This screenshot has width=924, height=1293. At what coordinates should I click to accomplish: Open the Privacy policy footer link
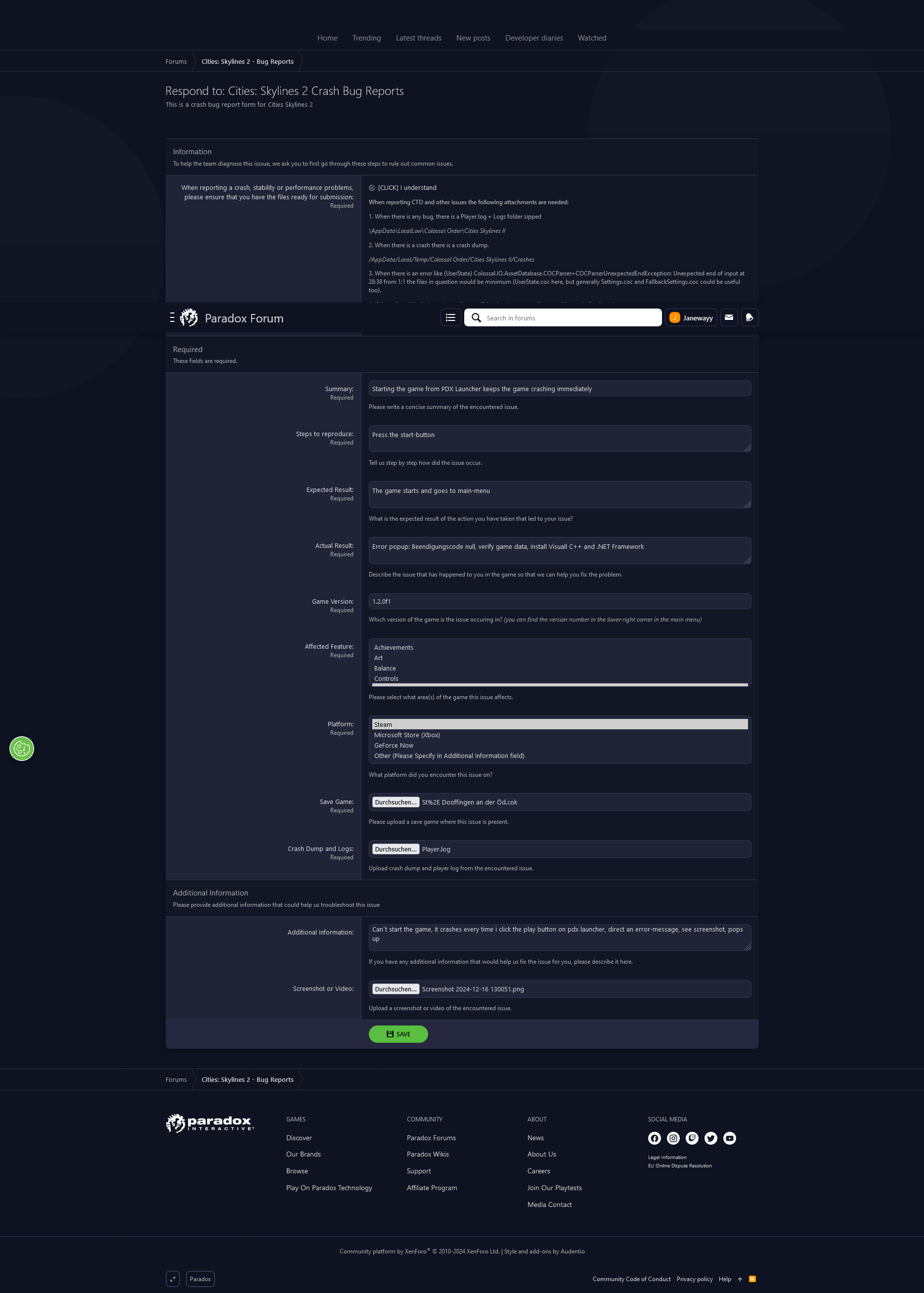click(x=694, y=1279)
